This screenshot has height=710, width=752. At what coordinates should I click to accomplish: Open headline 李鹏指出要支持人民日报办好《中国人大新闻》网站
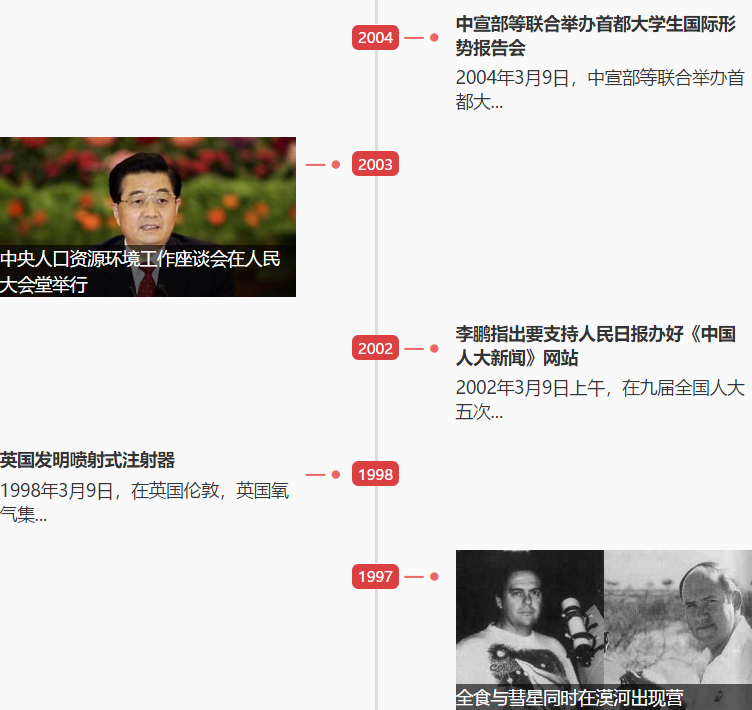pos(595,346)
